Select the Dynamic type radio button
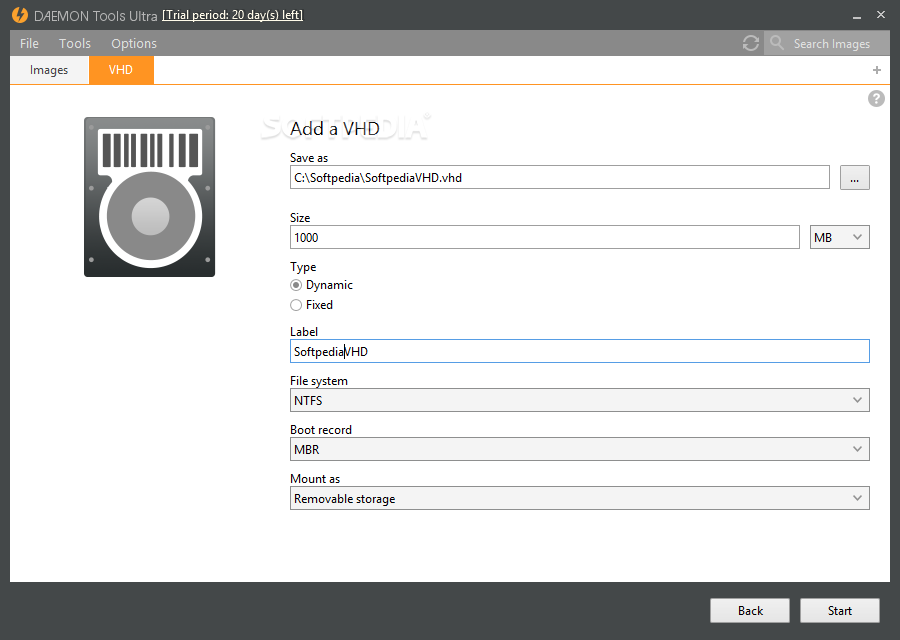The width and height of the screenshot is (900, 640). pos(296,285)
